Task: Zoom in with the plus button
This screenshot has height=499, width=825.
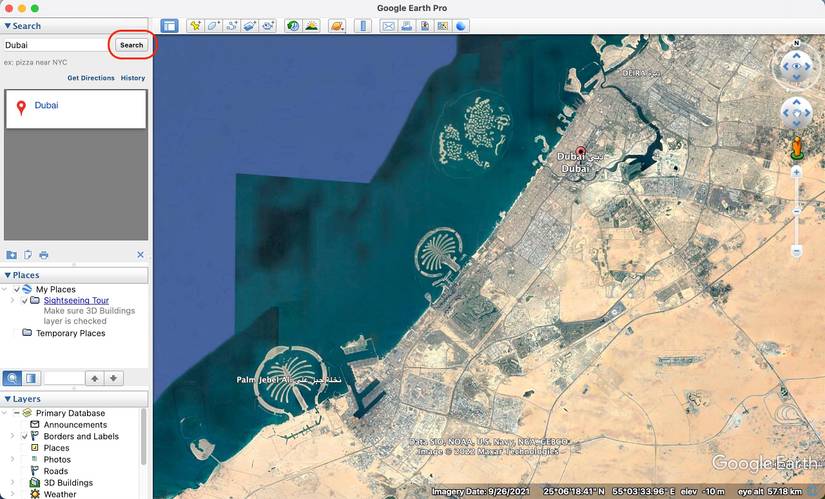Action: (797, 173)
